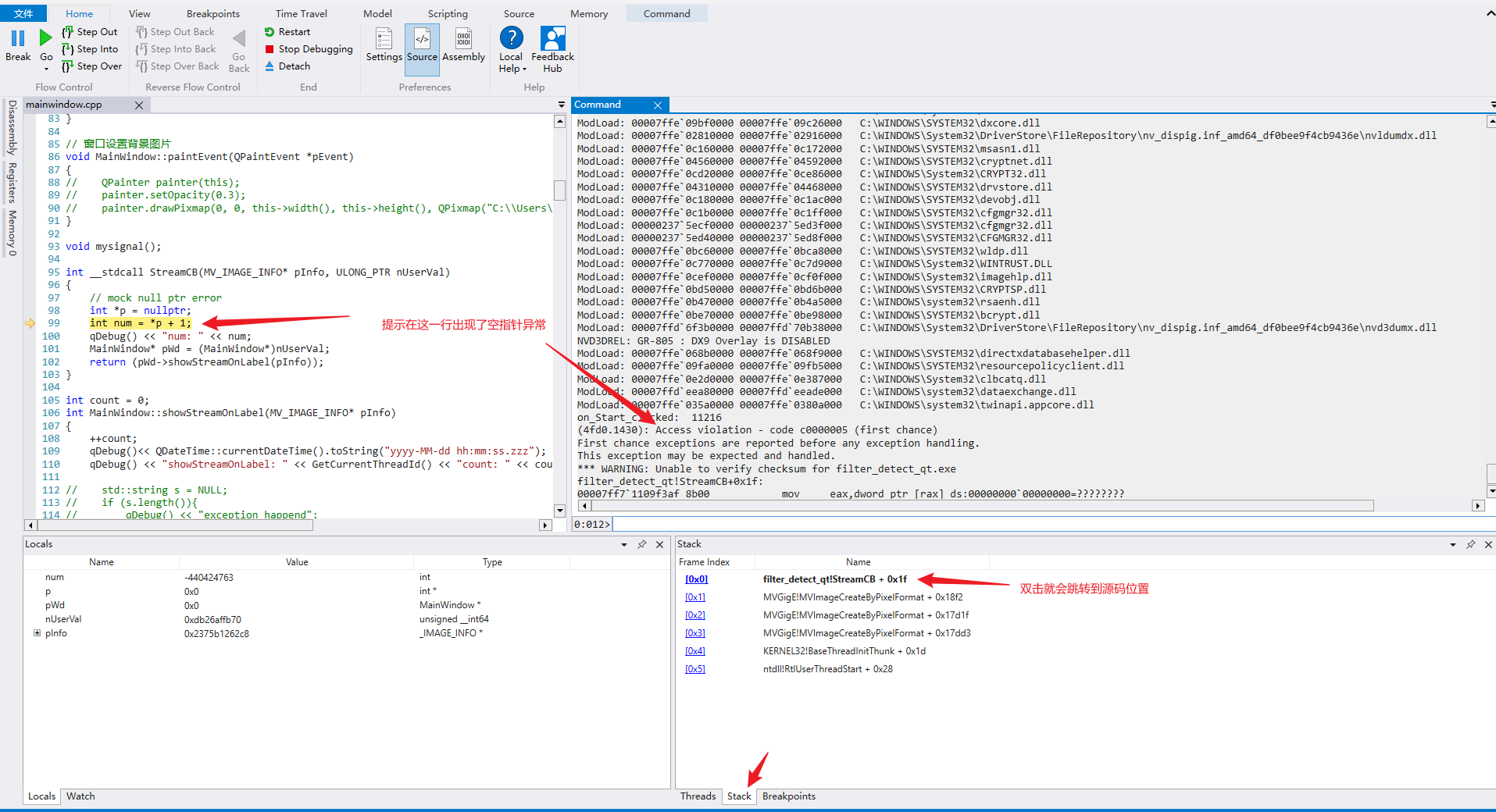This screenshot has height=812, width=1496.
Task: Open the Stack panel options dropdown
Action: pyautogui.click(x=1453, y=544)
